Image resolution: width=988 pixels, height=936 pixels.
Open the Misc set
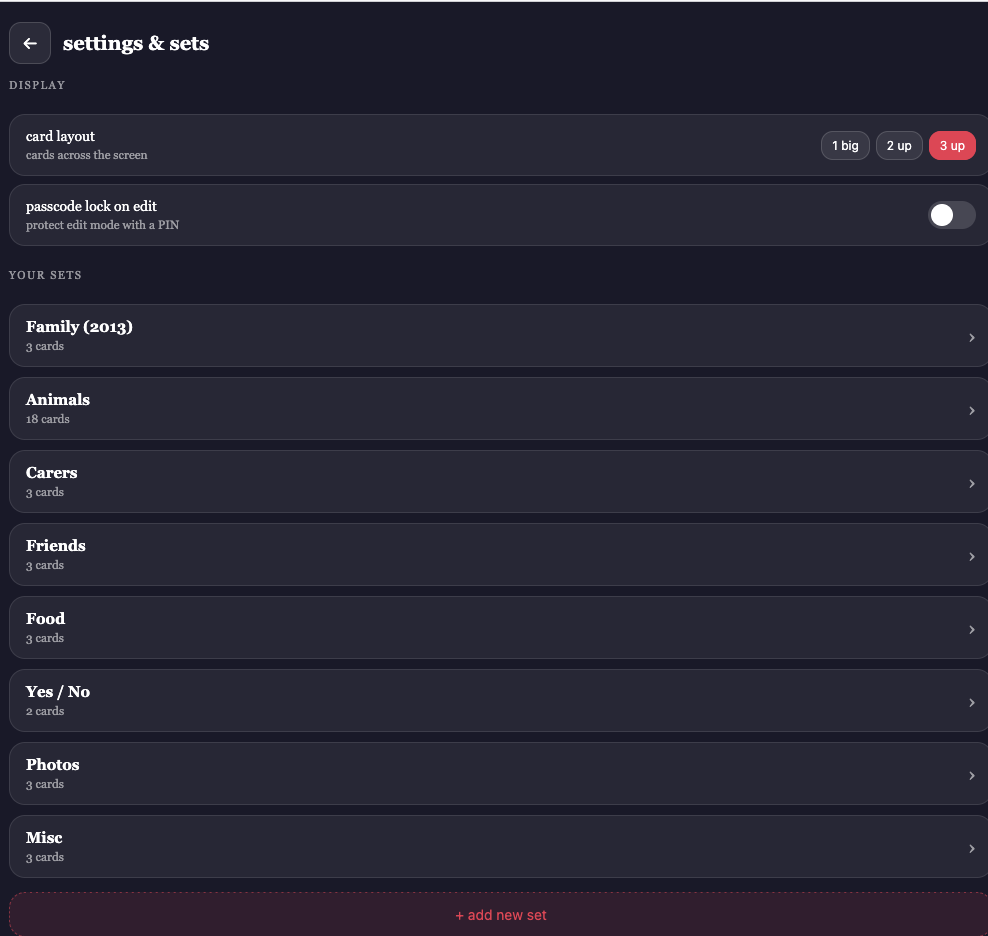coord(44,838)
